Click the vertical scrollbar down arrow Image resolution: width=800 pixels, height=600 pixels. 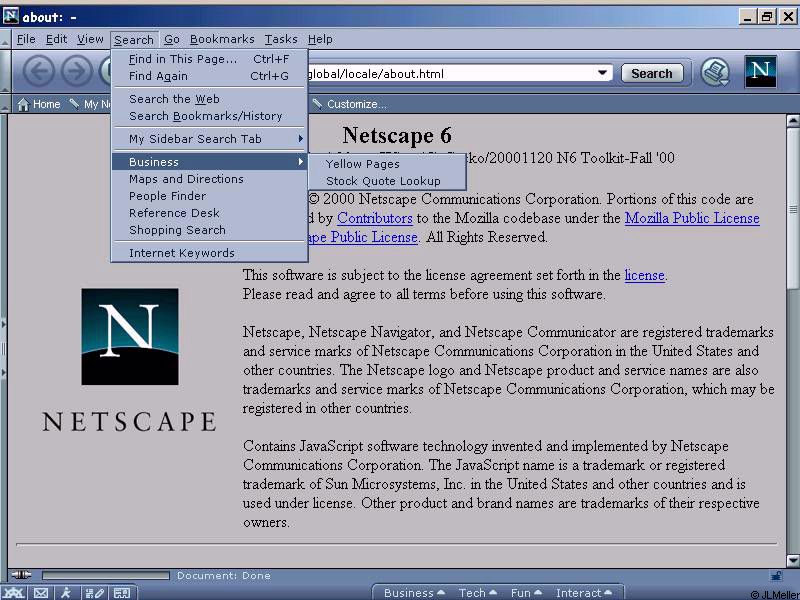pyautogui.click(x=793, y=561)
